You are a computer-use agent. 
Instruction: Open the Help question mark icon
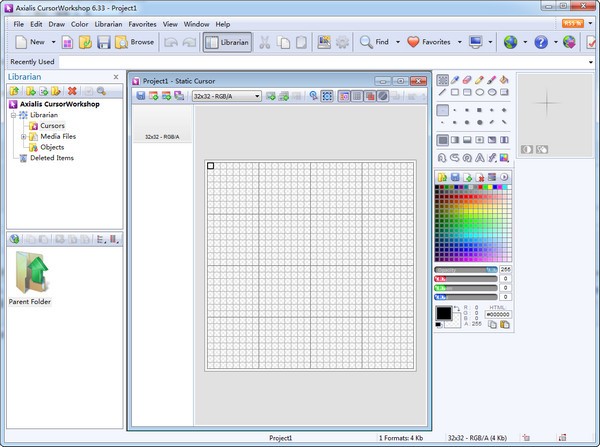tap(541, 42)
